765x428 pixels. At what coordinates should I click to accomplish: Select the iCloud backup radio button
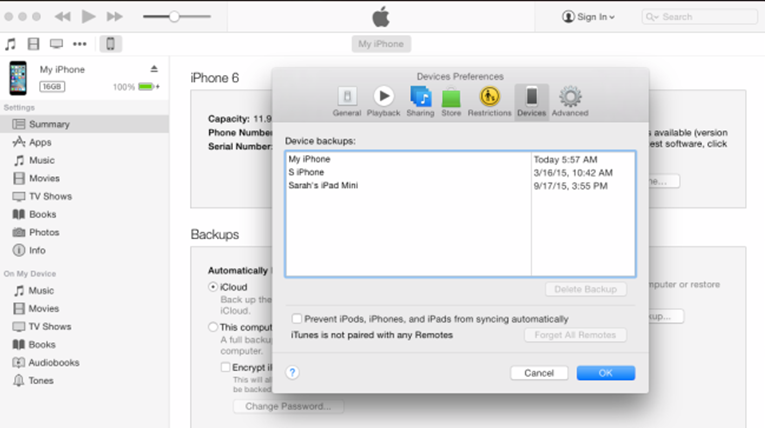coord(213,287)
